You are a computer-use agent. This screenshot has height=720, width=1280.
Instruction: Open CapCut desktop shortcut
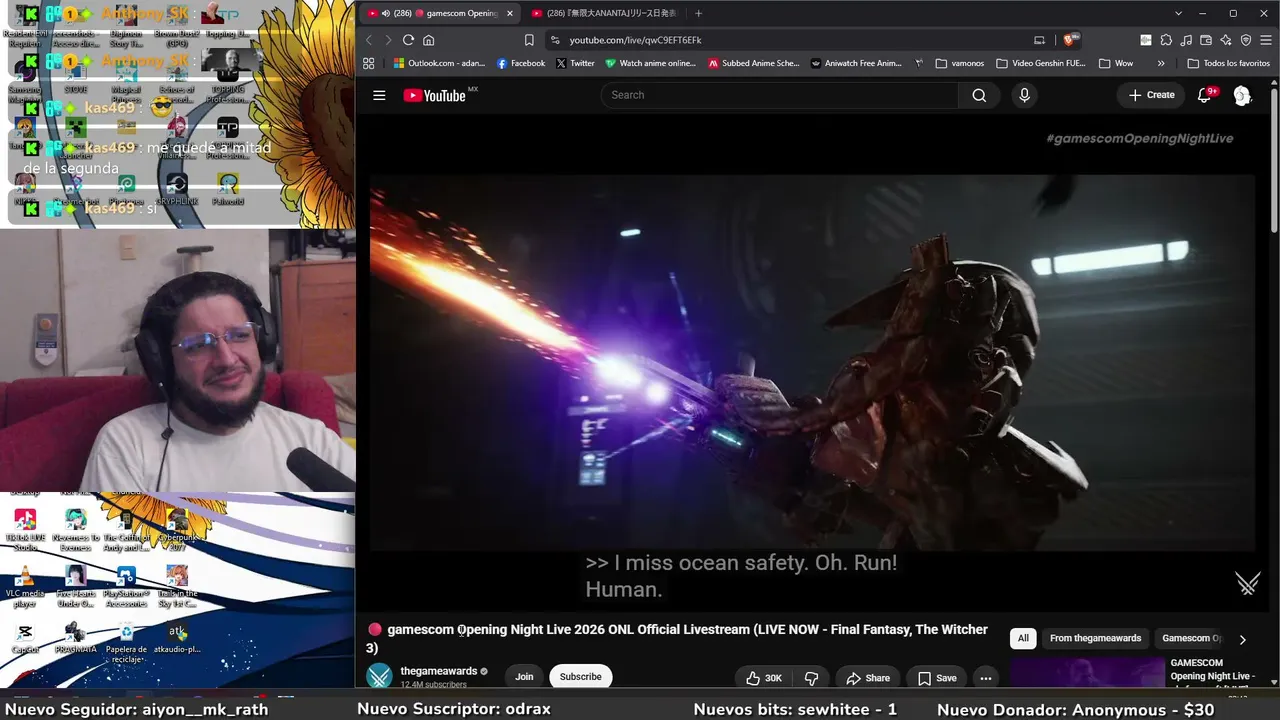click(x=25, y=639)
